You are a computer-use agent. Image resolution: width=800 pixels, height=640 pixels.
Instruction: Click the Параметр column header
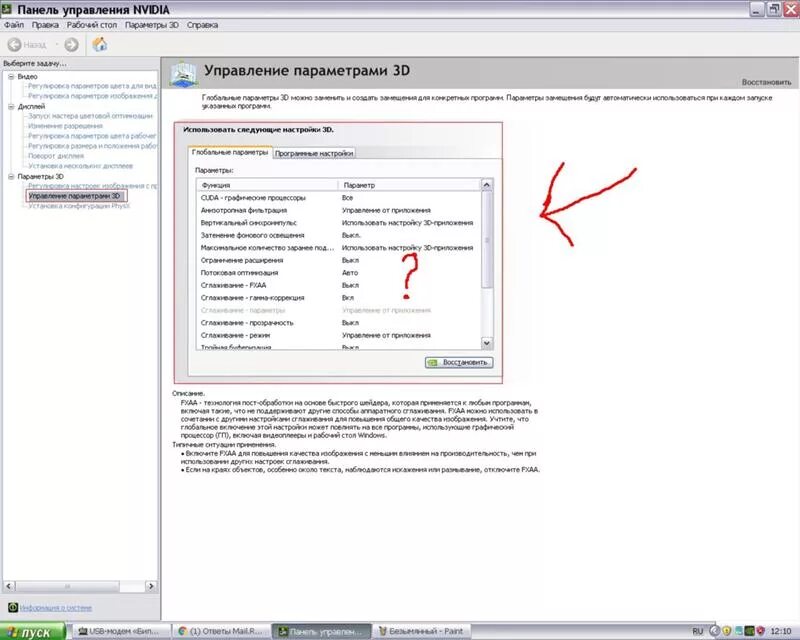[409, 185]
